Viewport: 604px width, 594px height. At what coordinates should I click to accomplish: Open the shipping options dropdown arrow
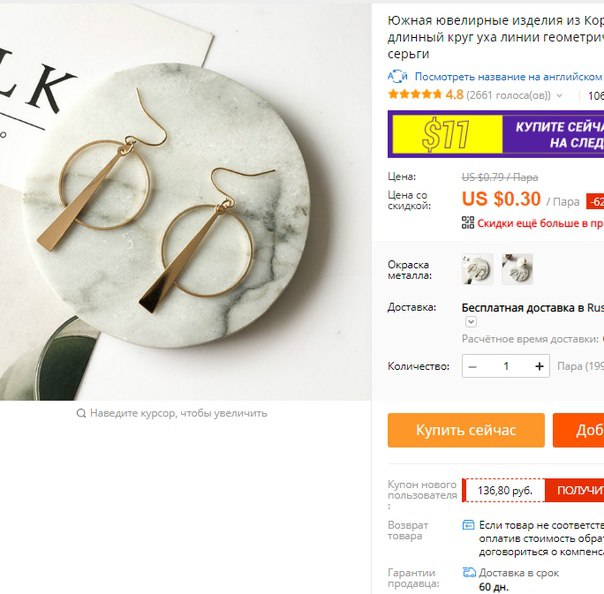click(471, 322)
